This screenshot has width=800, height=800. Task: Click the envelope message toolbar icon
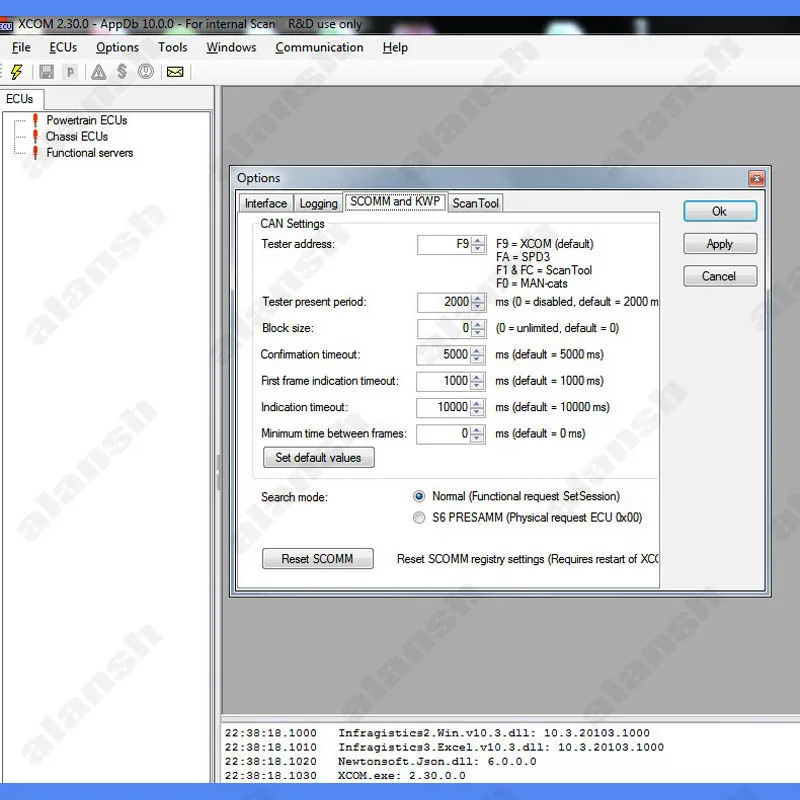(175, 72)
